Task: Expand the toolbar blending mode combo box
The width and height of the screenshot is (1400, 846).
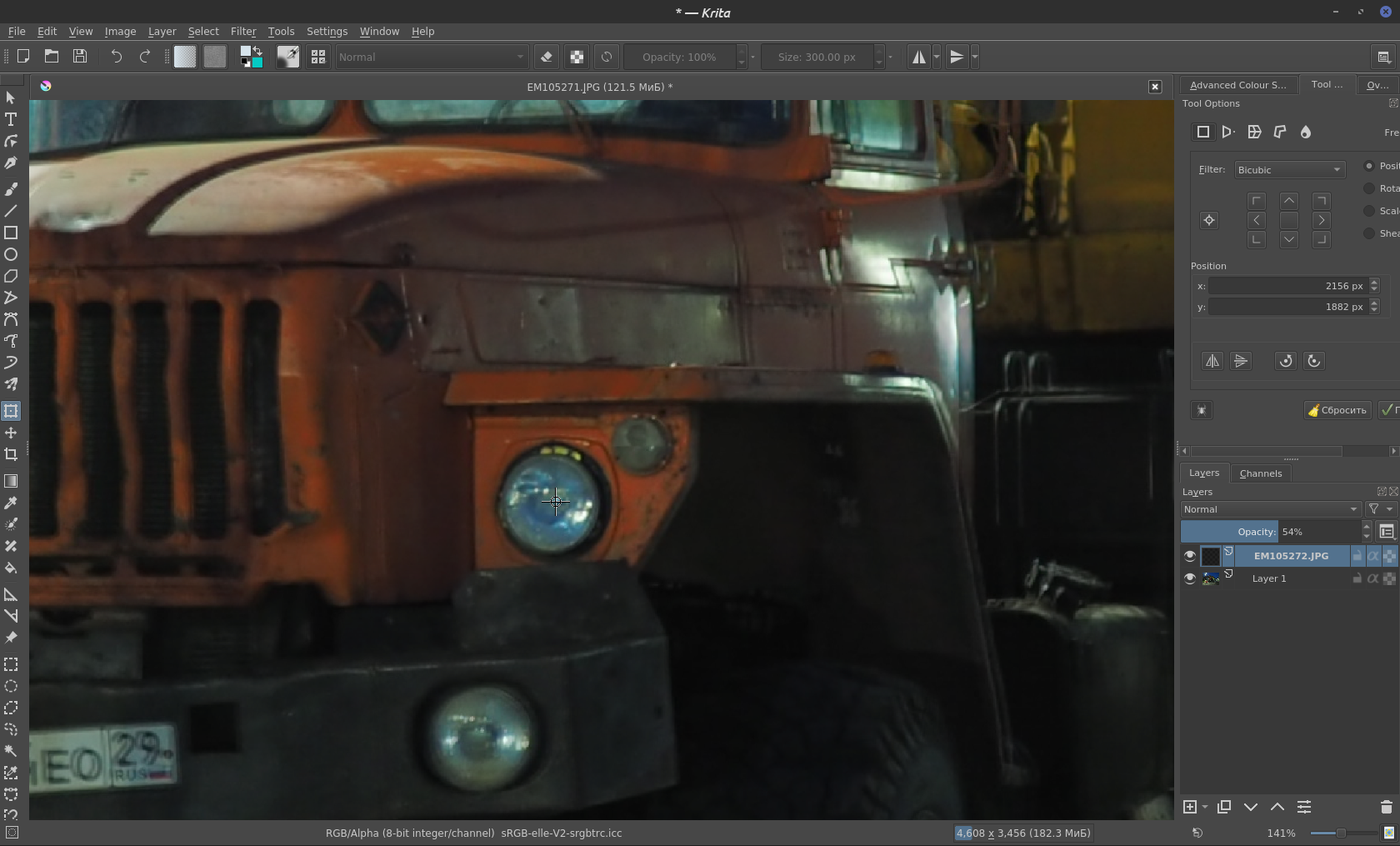Action: 431,57
